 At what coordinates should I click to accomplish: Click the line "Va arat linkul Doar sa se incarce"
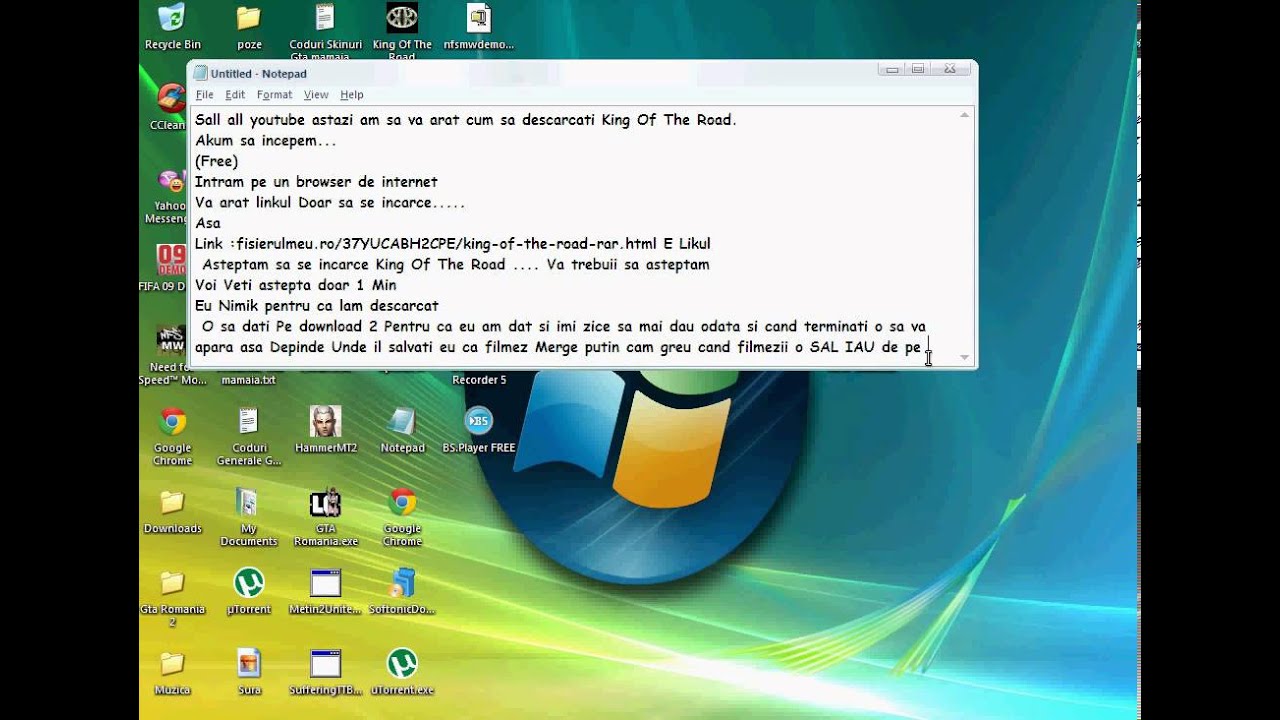click(330, 203)
